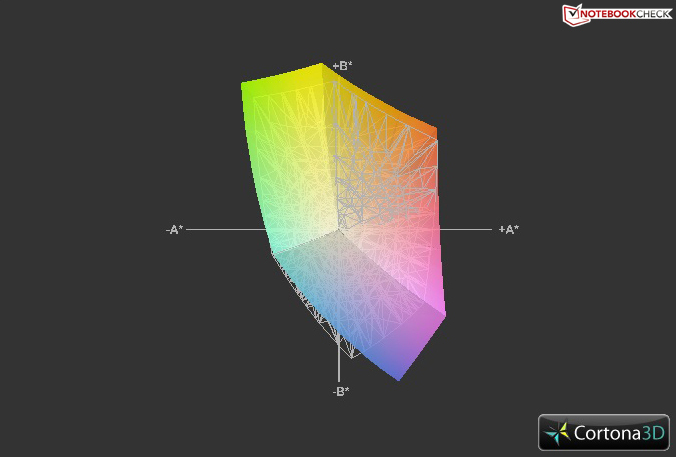
Task: Click the +B* axis label
Action: tap(342, 66)
